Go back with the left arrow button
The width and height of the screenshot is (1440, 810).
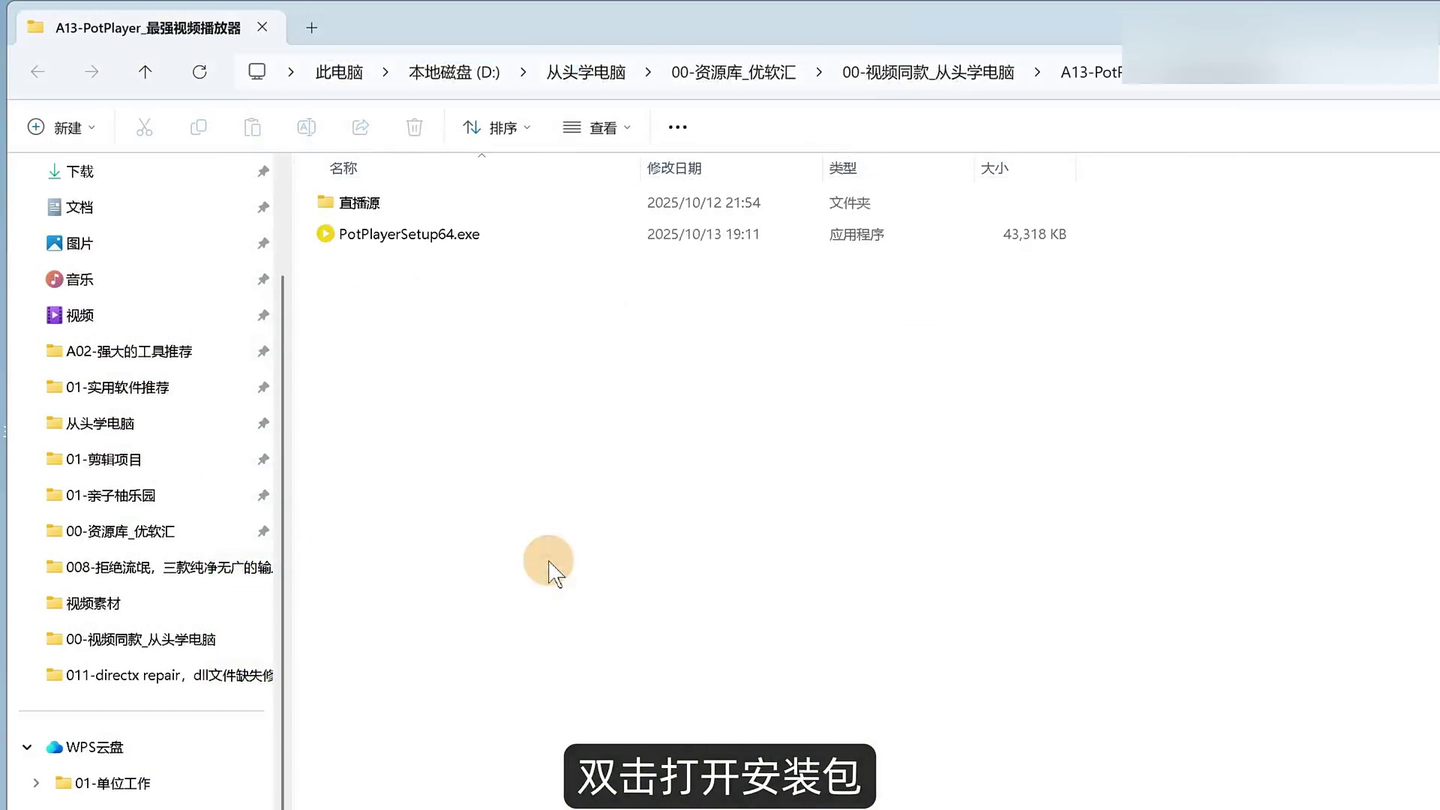coord(38,72)
